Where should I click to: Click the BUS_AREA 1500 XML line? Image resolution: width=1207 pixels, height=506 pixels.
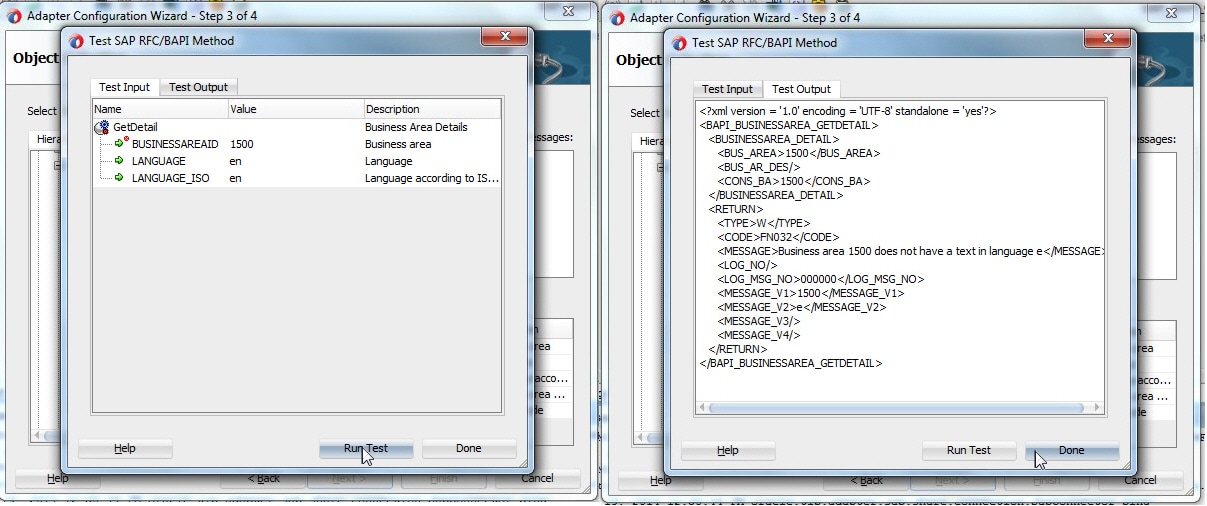click(799, 153)
